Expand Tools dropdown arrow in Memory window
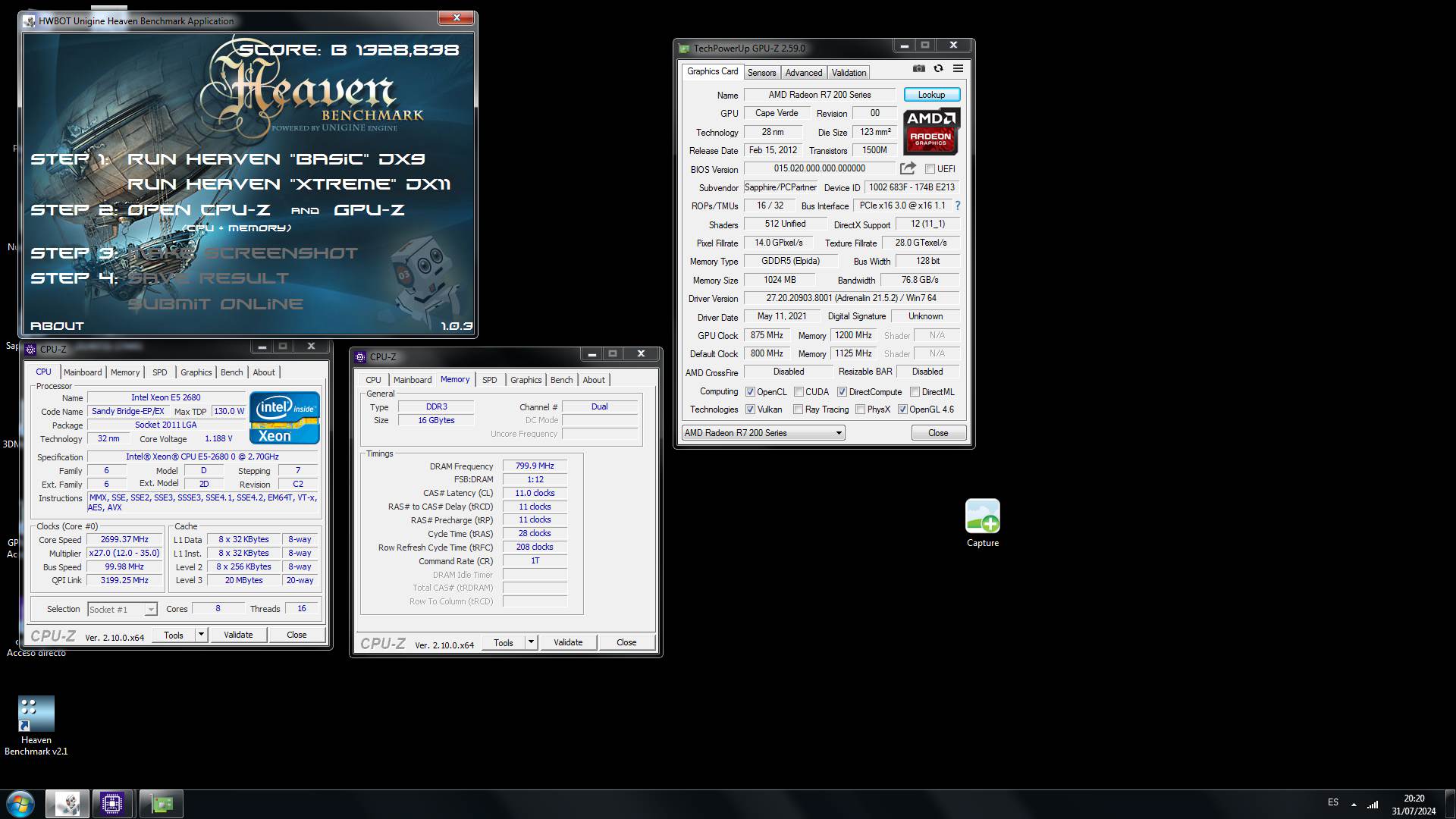Screen dimensions: 1456x819 pos(531,642)
